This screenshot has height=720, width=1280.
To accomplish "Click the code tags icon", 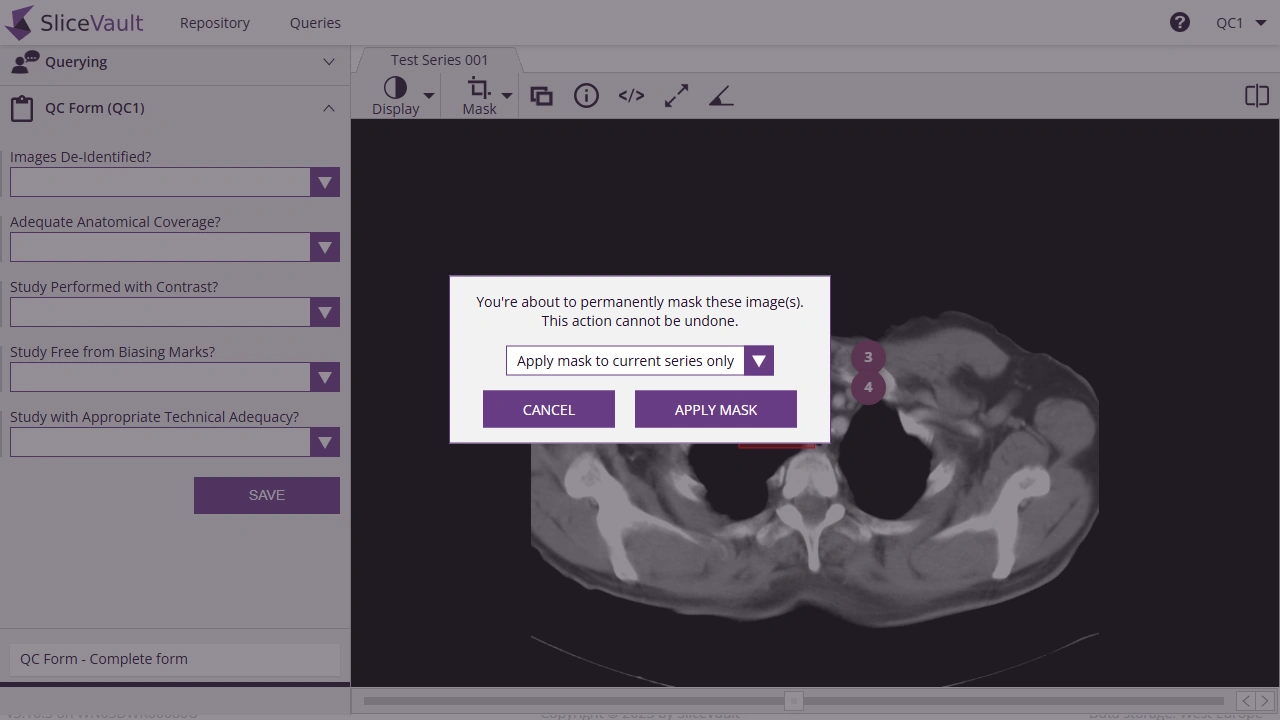I will pyautogui.click(x=631, y=96).
